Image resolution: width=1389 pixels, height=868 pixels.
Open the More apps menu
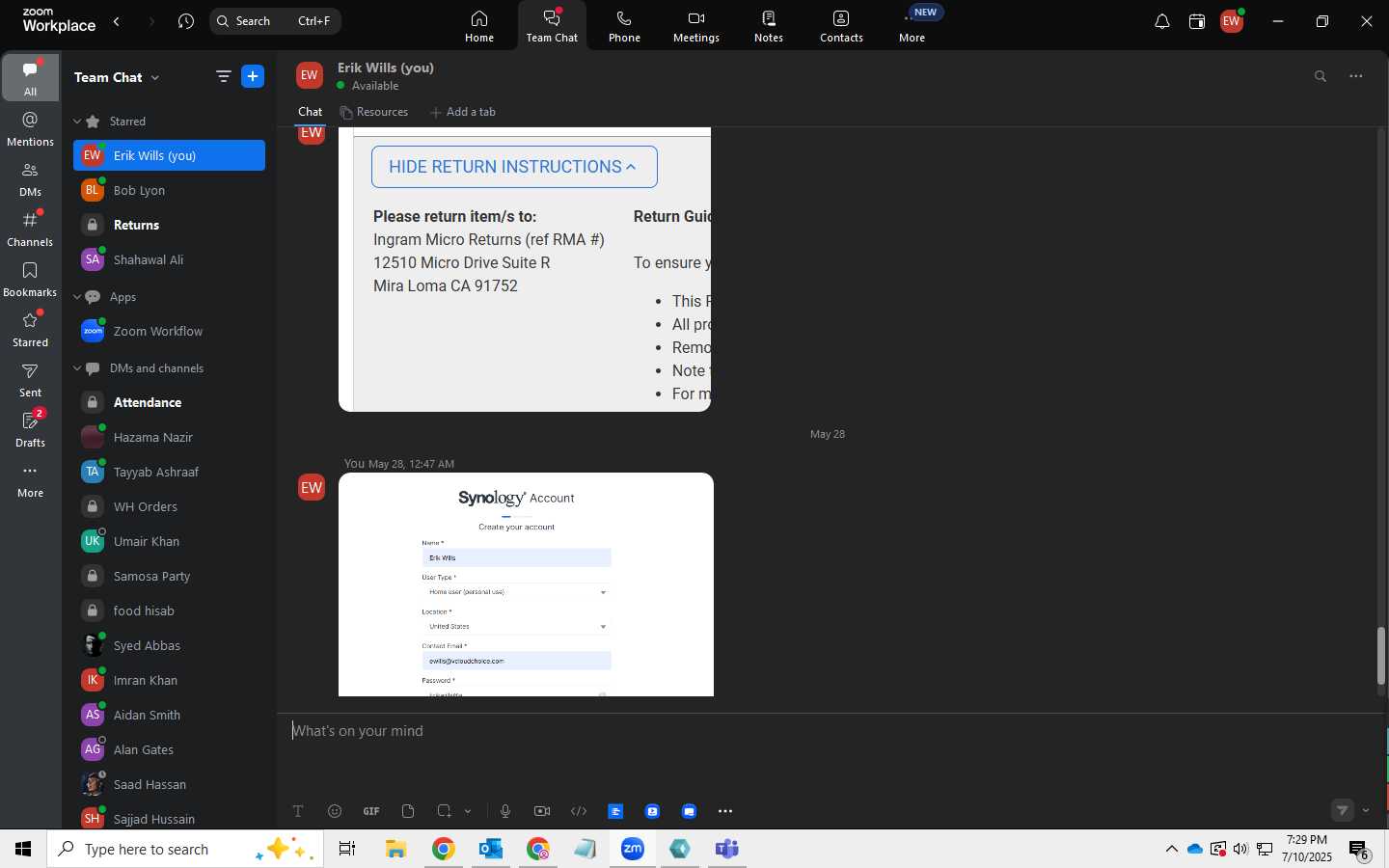click(x=912, y=25)
